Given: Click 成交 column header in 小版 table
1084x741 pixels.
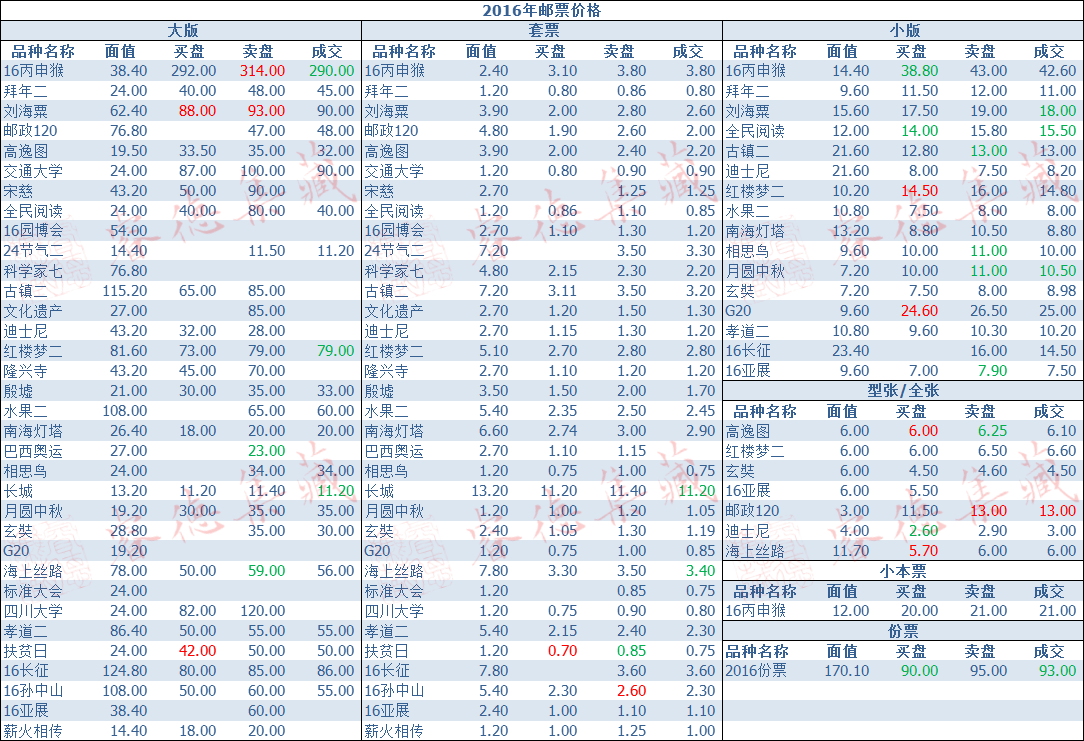Looking at the screenshot, I should pyautogui.click(x=1049, y=51).
